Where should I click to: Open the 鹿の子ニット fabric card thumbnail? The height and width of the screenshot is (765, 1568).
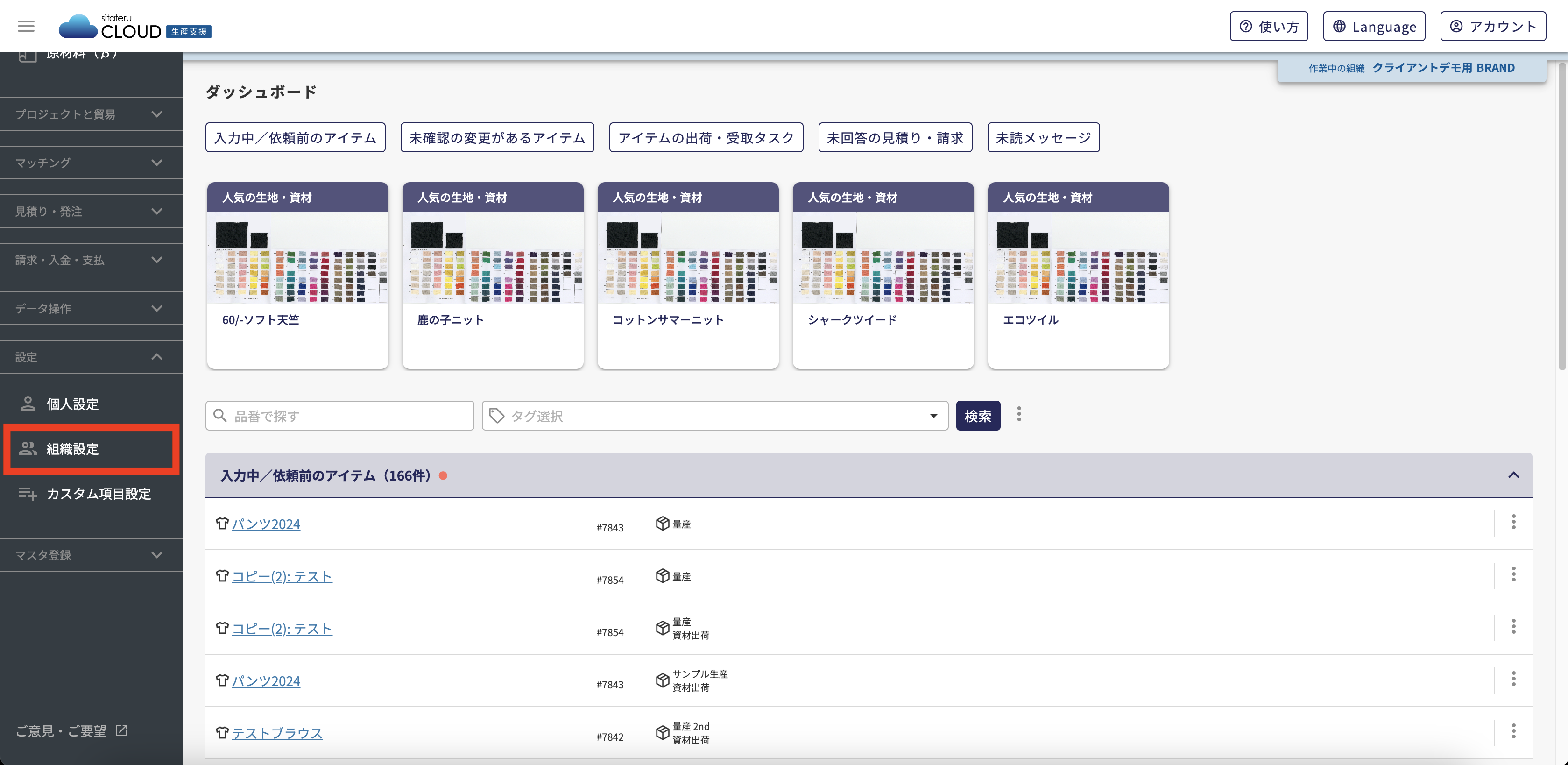coord(493,259)
